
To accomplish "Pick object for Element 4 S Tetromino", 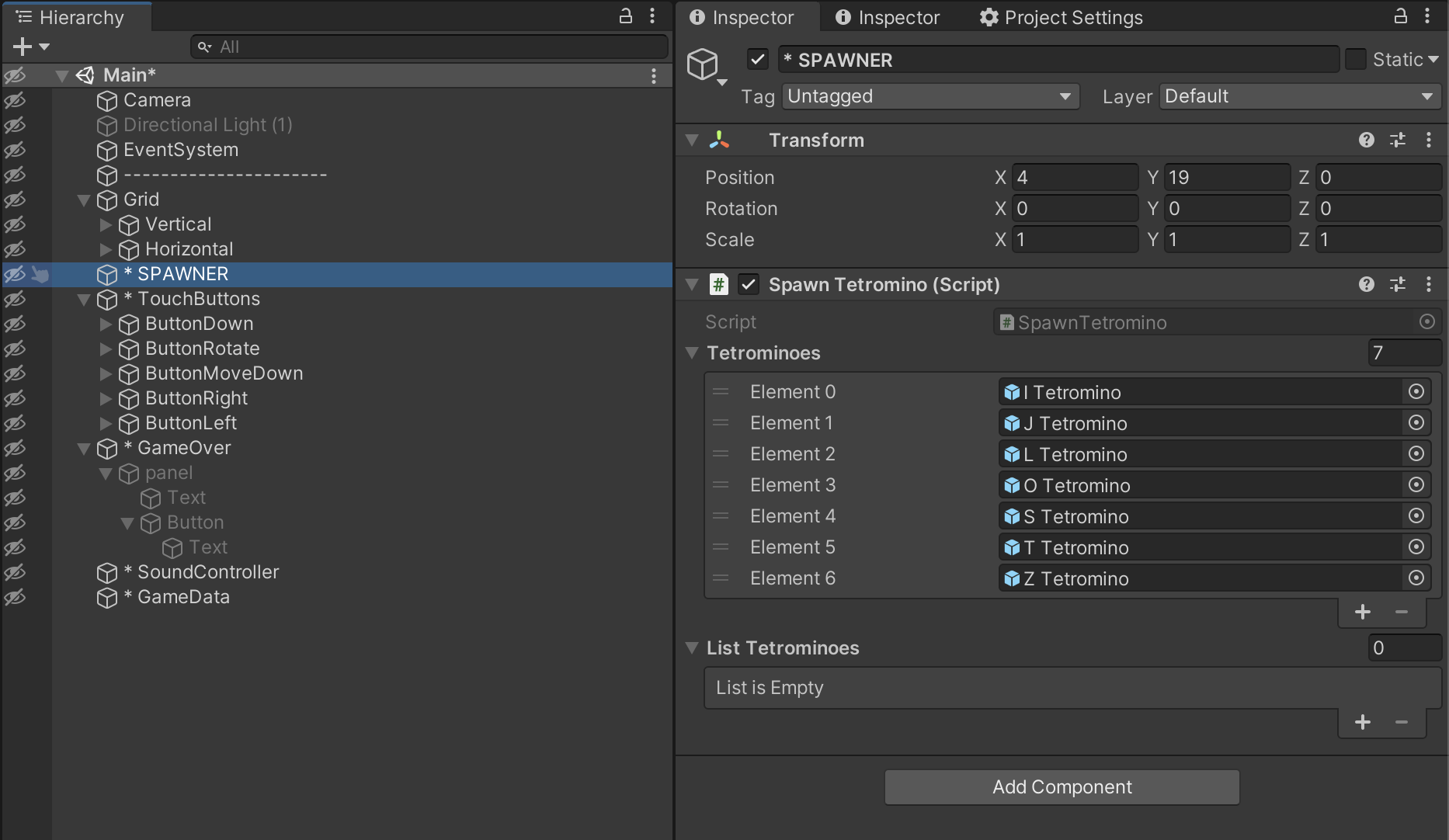I will (x=1416, y=515).
